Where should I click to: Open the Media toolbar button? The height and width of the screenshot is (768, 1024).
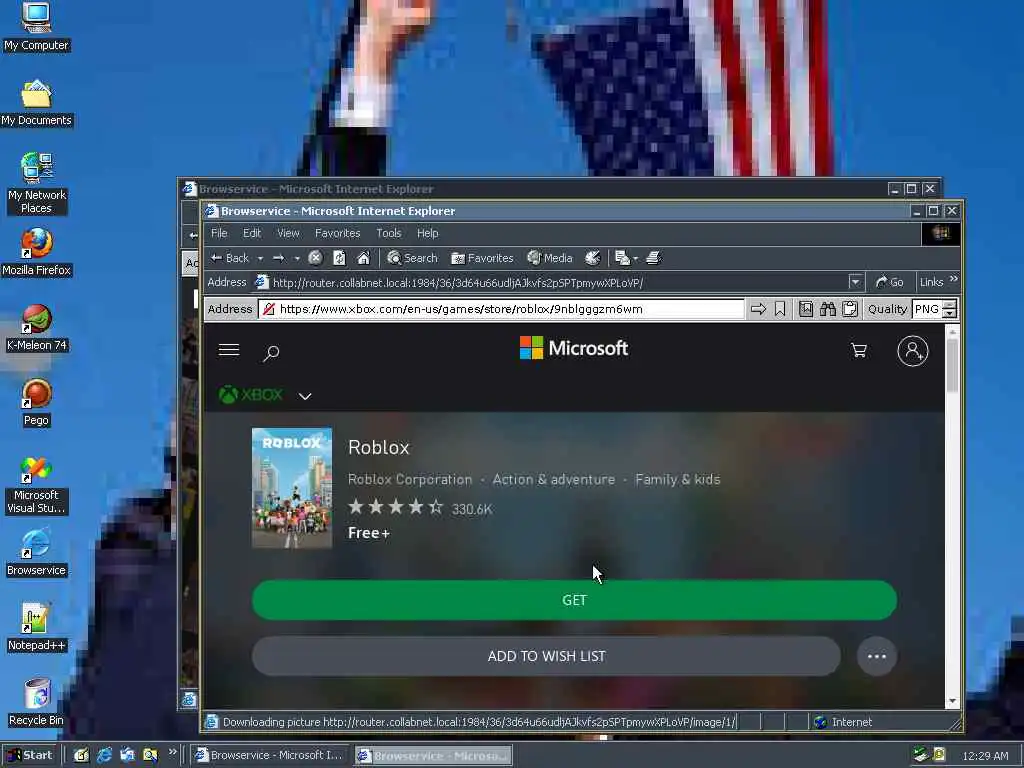pyautogui.click(x=550, y=258)
